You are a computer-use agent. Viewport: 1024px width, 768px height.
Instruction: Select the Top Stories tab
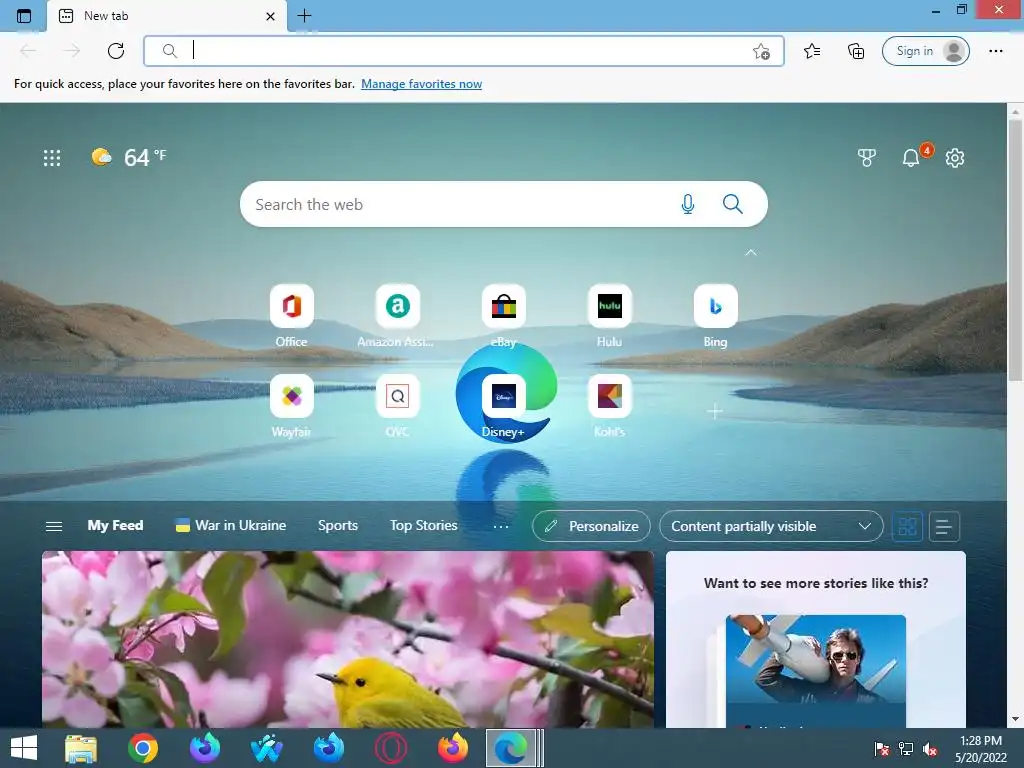[423, 526]
